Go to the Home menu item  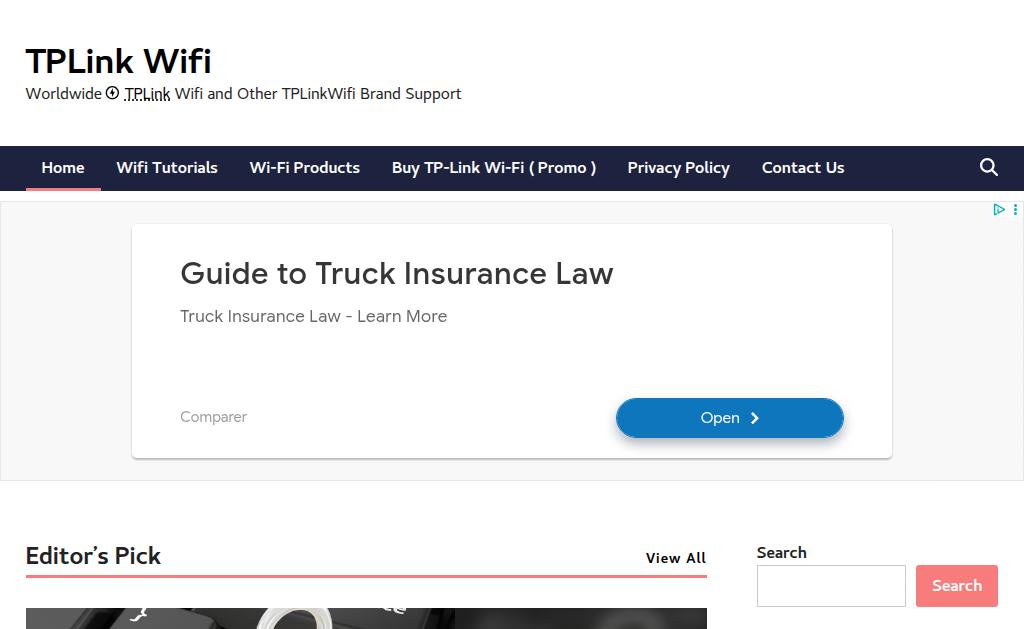pos(63,168)
